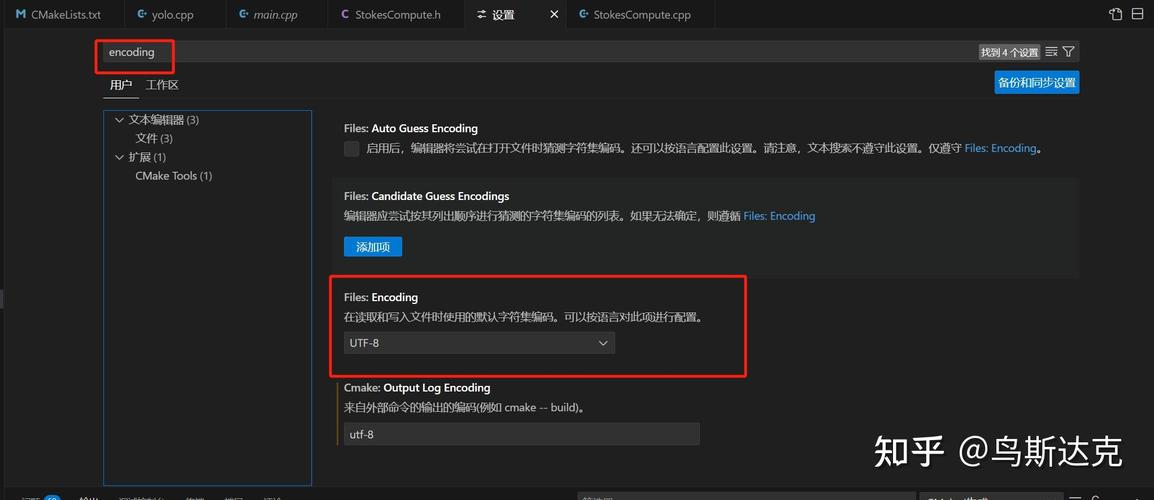Click the Files: Auto Guess Encoding title
Image resolution: width=1154 pixels, height=500 pixels.
pos(411,128)
